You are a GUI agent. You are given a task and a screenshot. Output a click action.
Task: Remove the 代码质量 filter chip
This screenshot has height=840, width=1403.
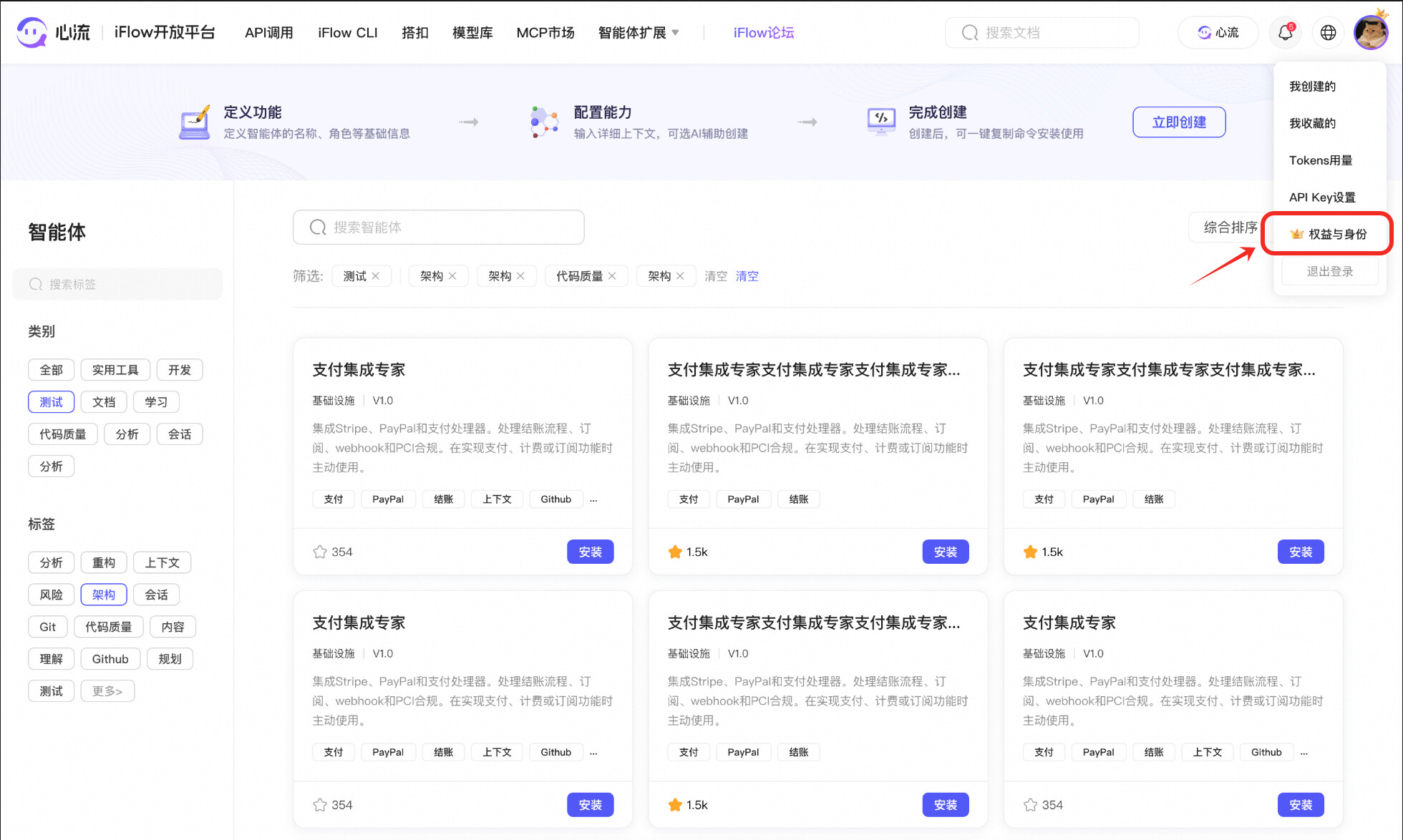tap(612, 276)
